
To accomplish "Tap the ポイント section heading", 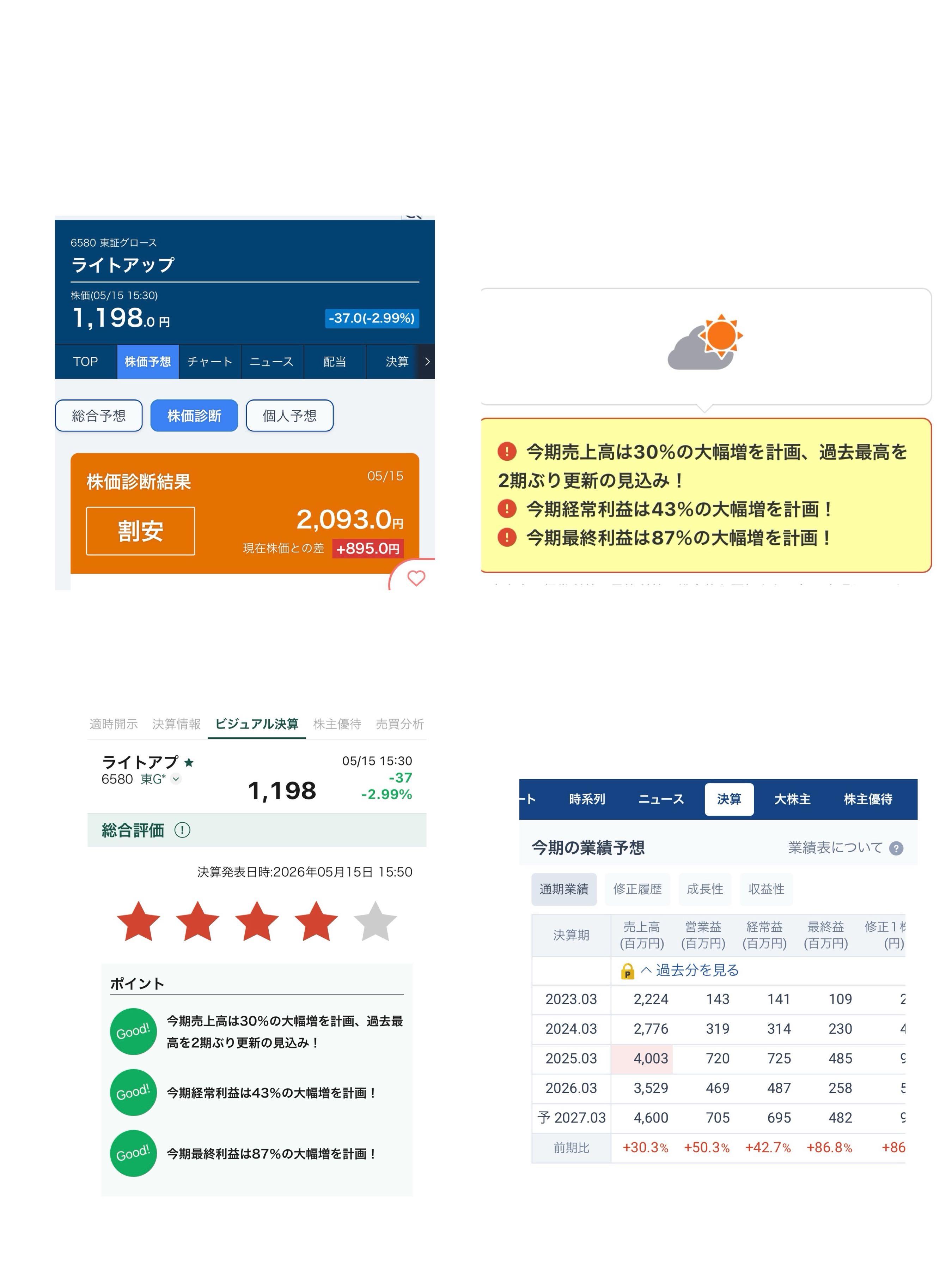I will (x=137, y=984).
